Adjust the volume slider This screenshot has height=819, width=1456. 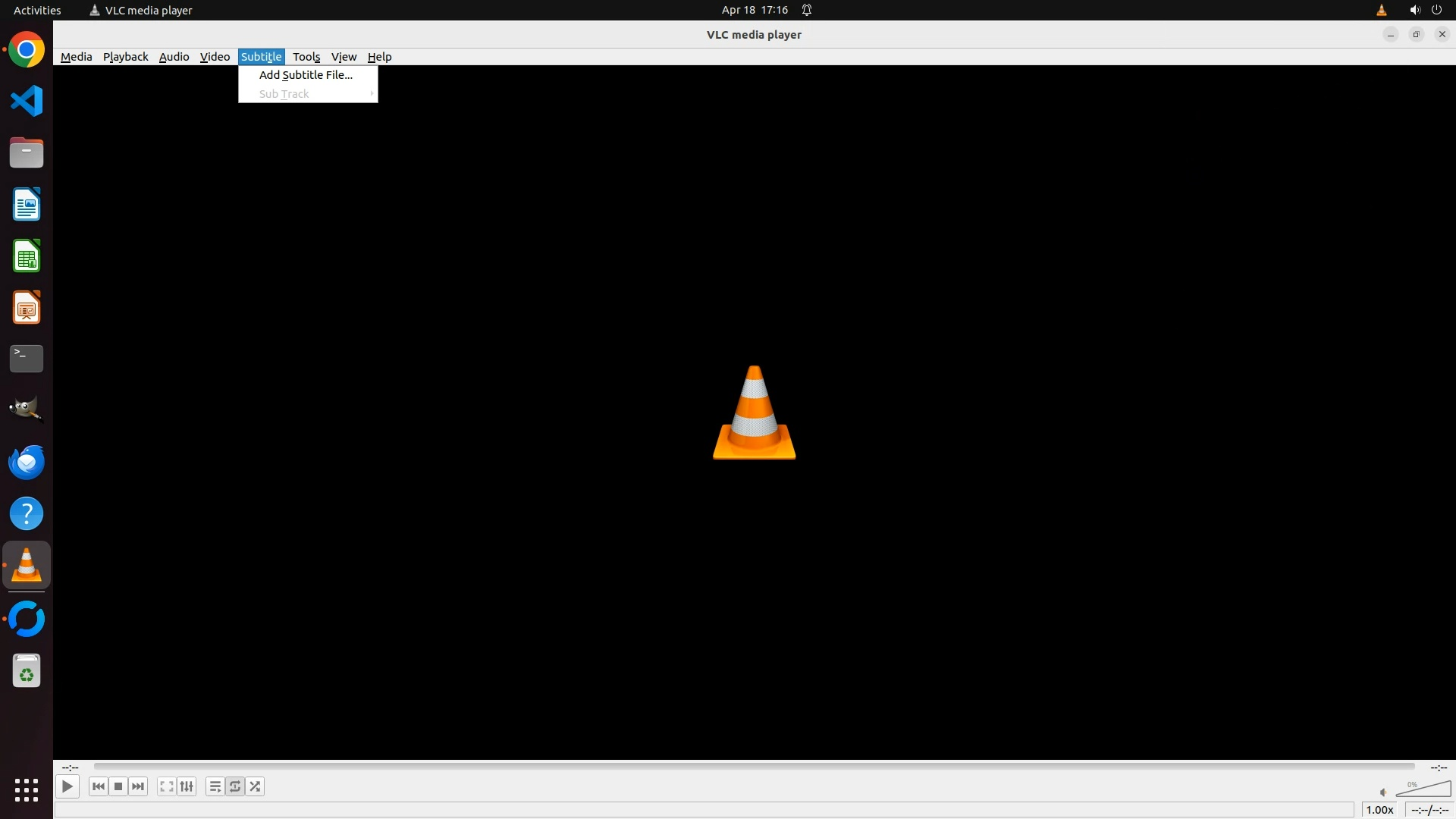point(1424,789)
